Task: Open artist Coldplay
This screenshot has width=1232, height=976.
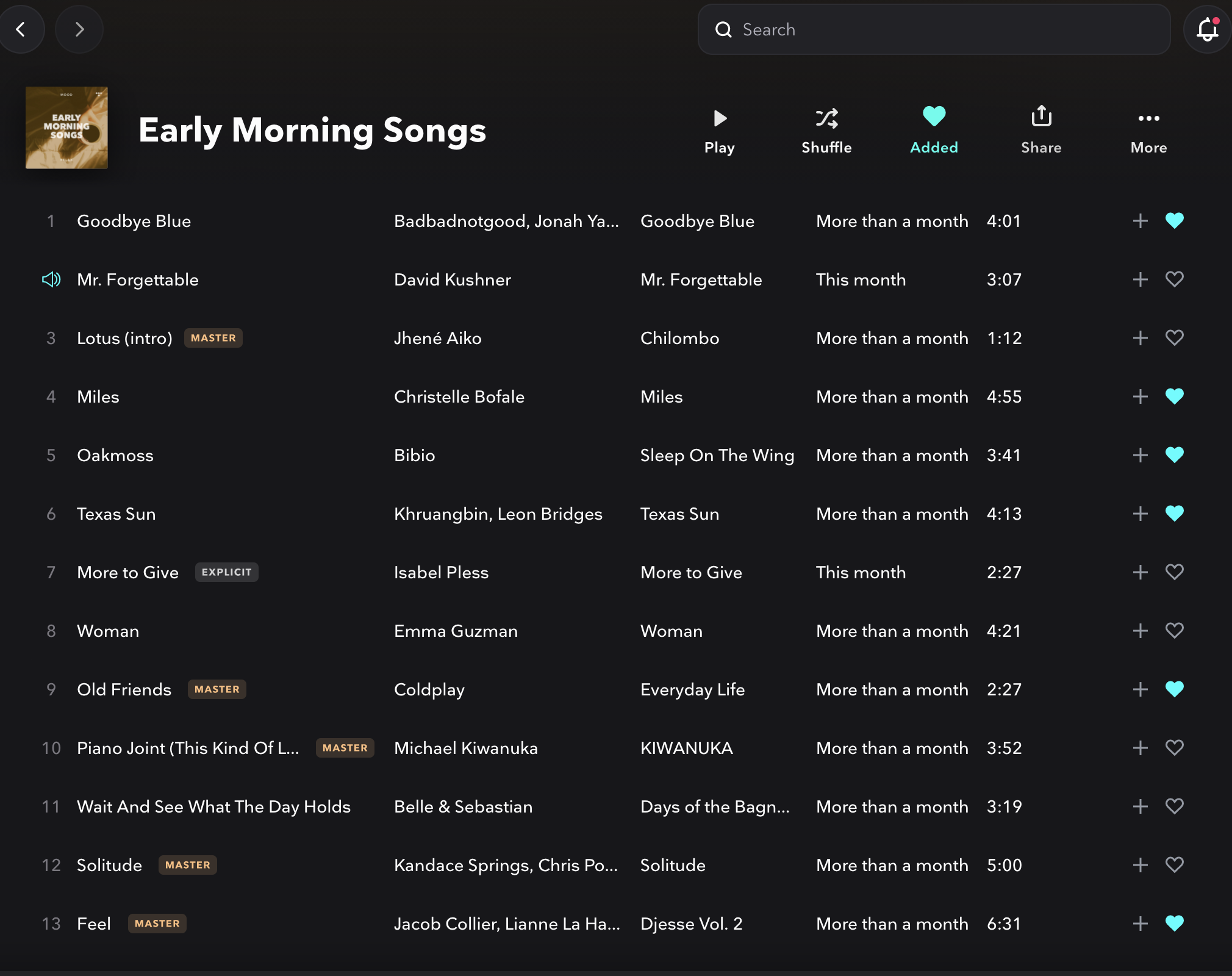Action: coord(429,689)
